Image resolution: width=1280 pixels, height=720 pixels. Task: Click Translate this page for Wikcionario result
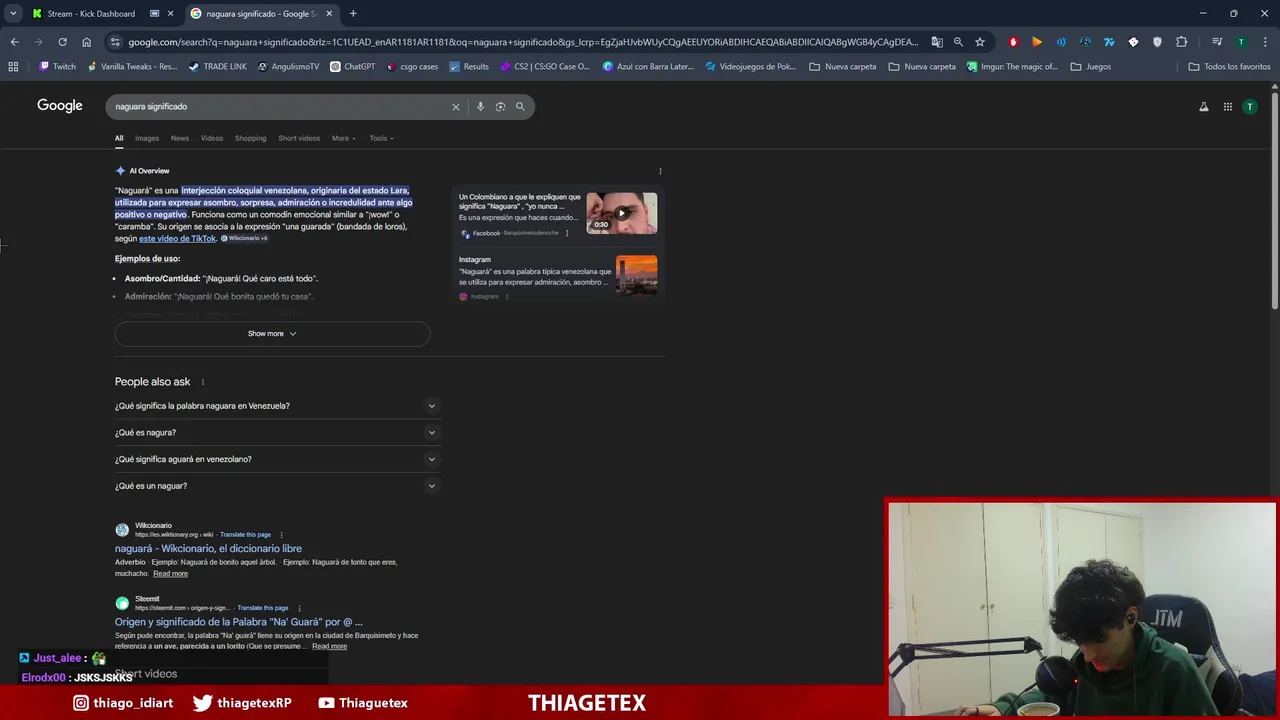(x=245, y=535)
